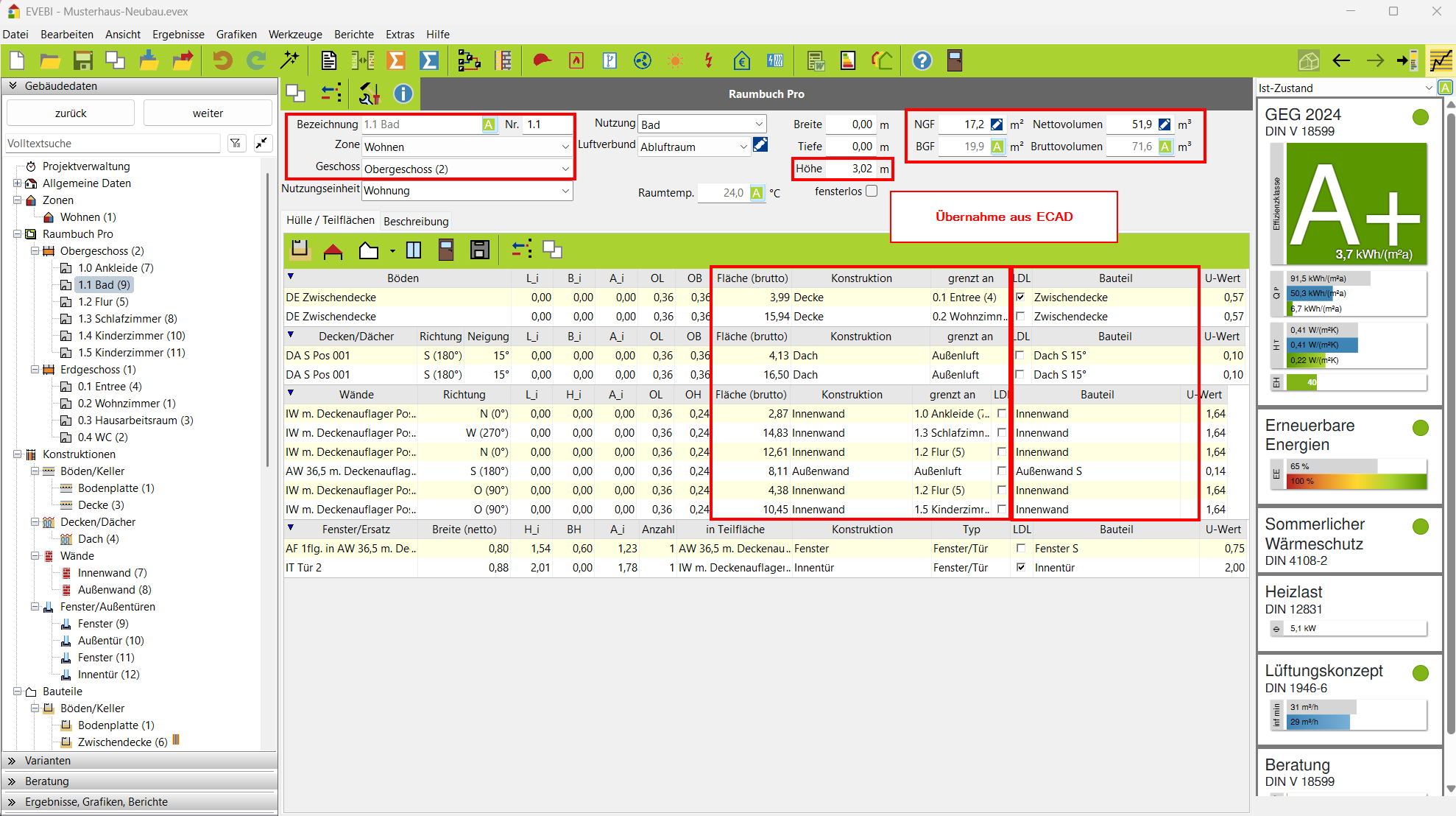Switch to the Beschreibung tab
This screenshot has height=816, width=1456.
[416, 221]
